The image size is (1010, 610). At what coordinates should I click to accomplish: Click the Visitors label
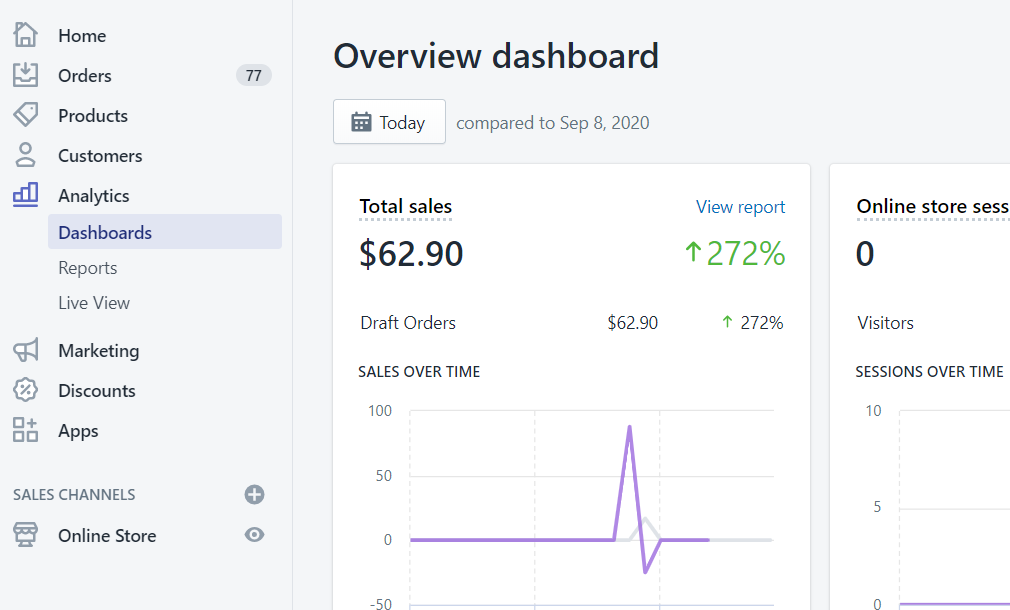(885, 323)
